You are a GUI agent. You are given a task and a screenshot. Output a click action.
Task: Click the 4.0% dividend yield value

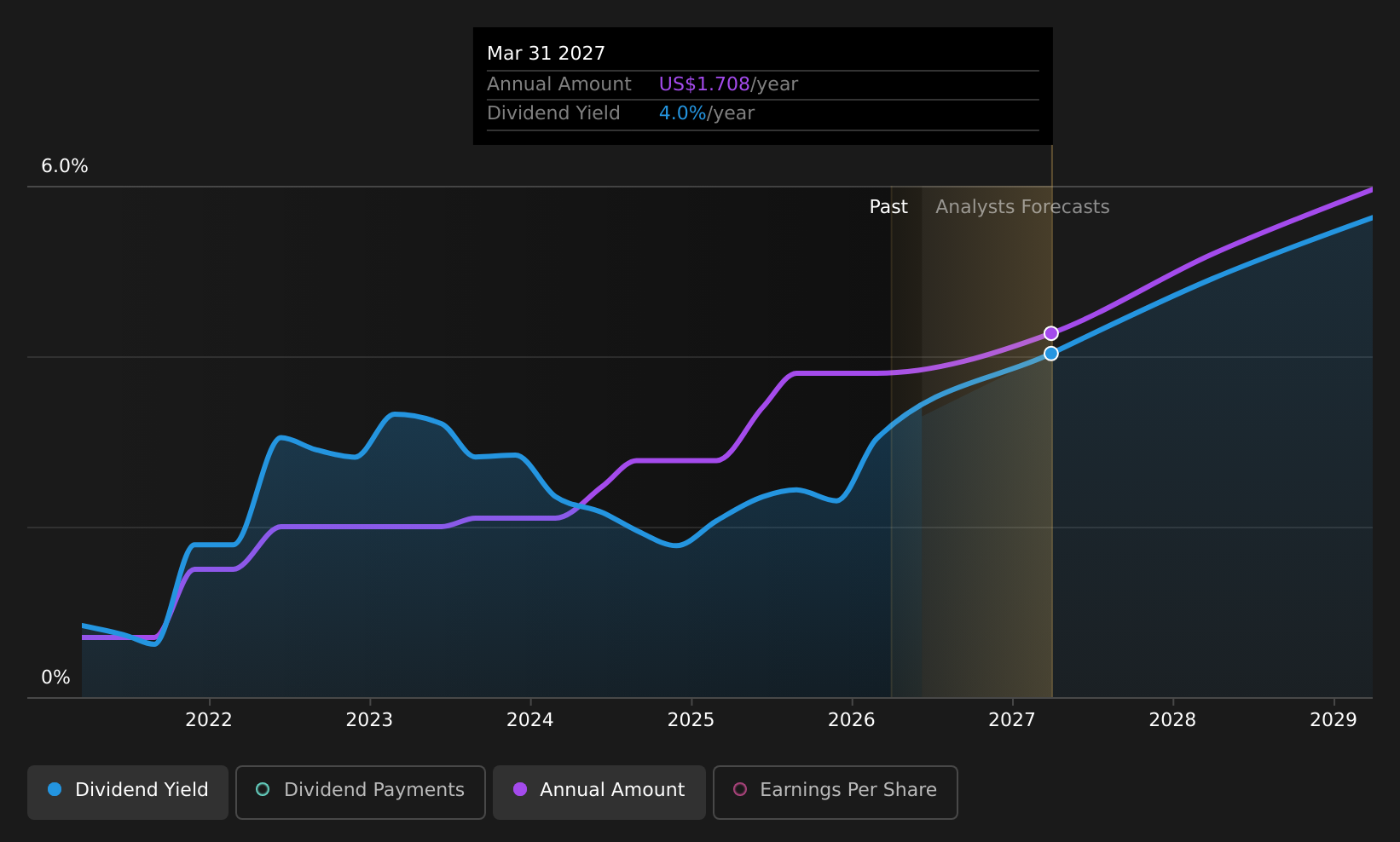pos(683,113)
